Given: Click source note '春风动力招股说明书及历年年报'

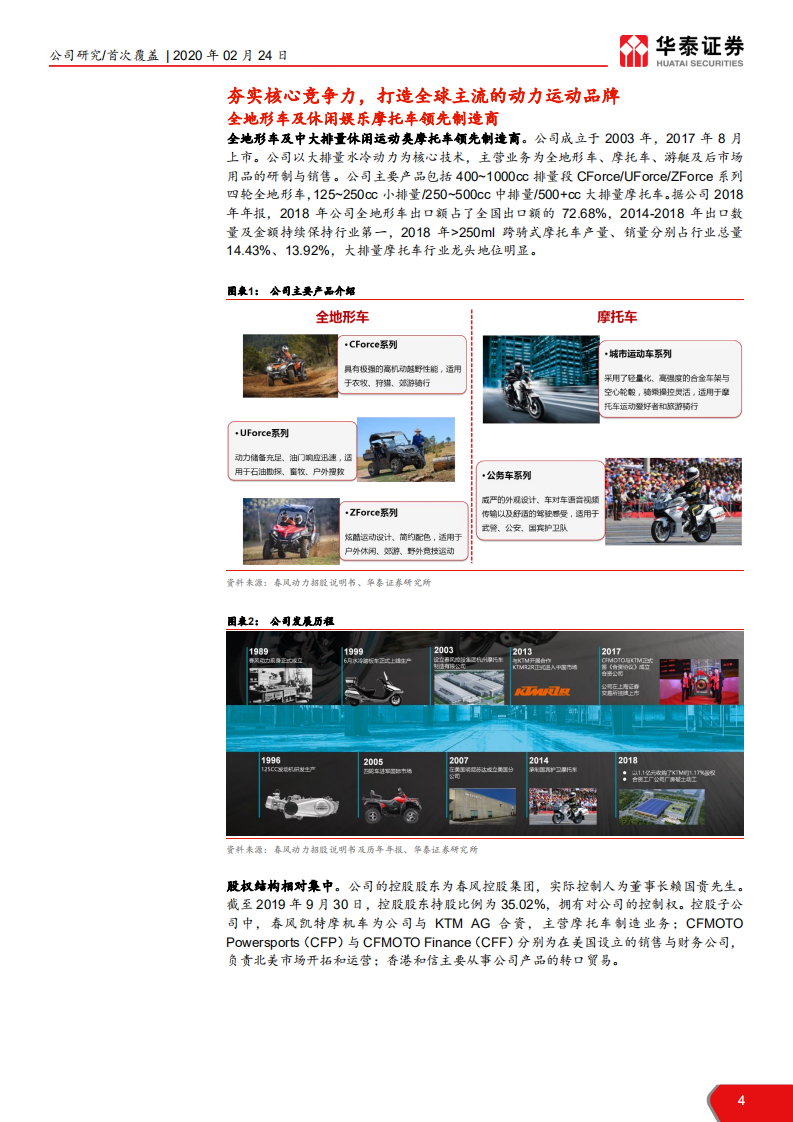Looking at the screenshot, I should tap(340, 849).
